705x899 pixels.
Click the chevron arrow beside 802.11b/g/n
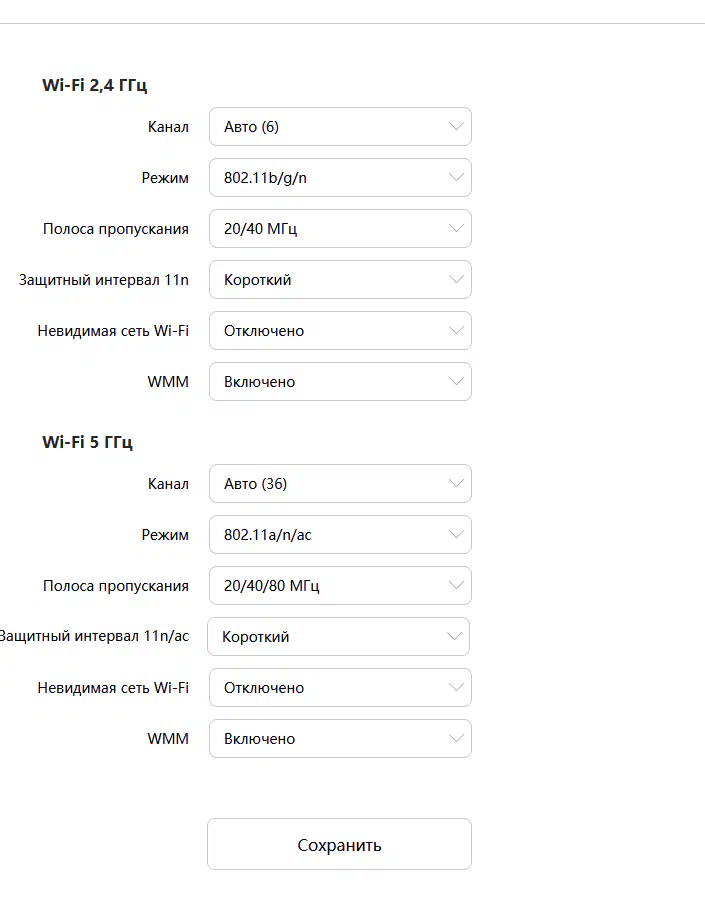pos(457,178)
